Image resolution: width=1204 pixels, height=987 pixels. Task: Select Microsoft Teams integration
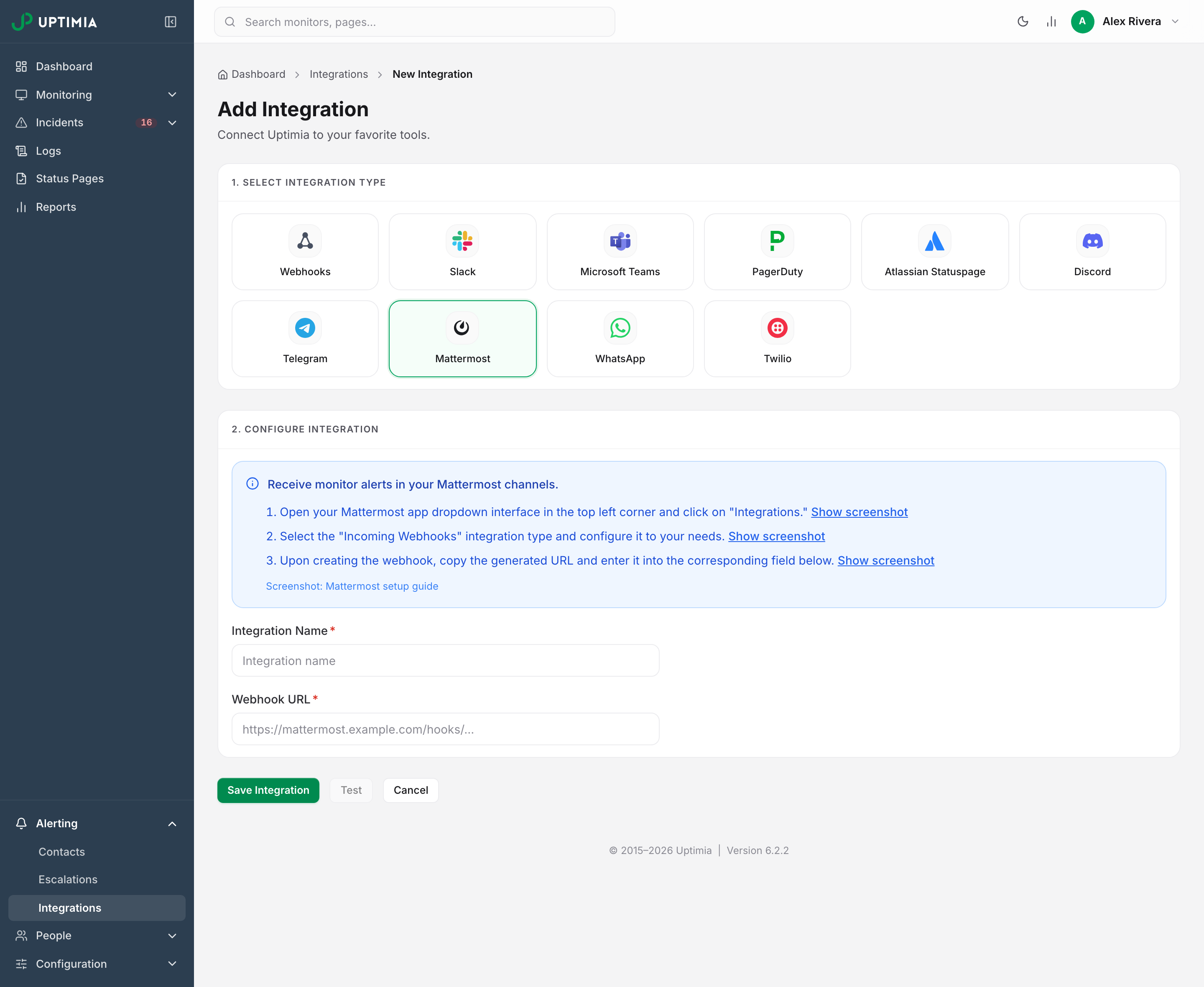pos(620,252)
